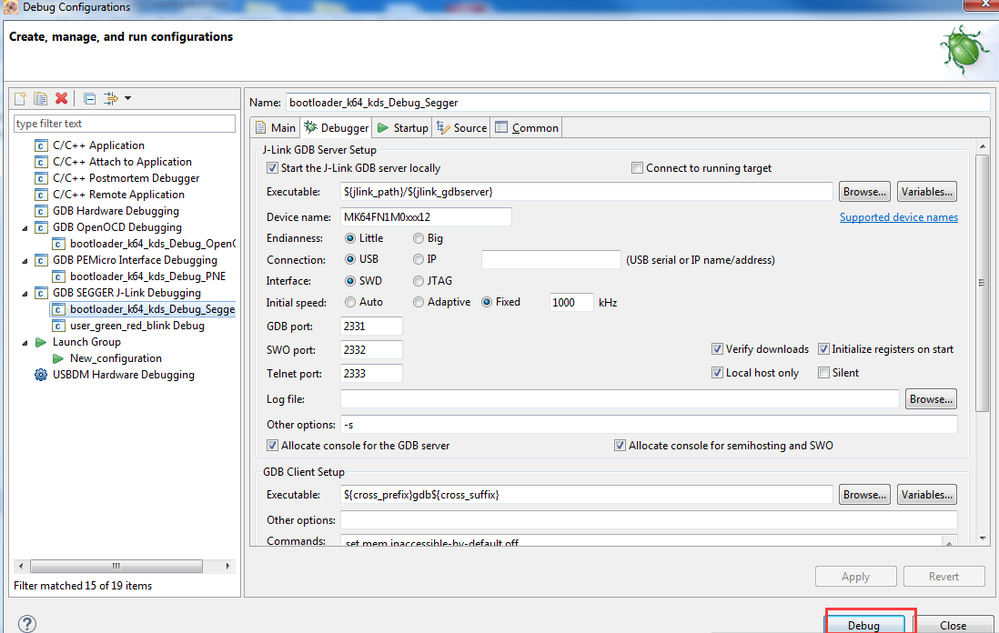Click the GDB OpenOCD Debugging type icon
999x633 pixels.
pos(41,227)
